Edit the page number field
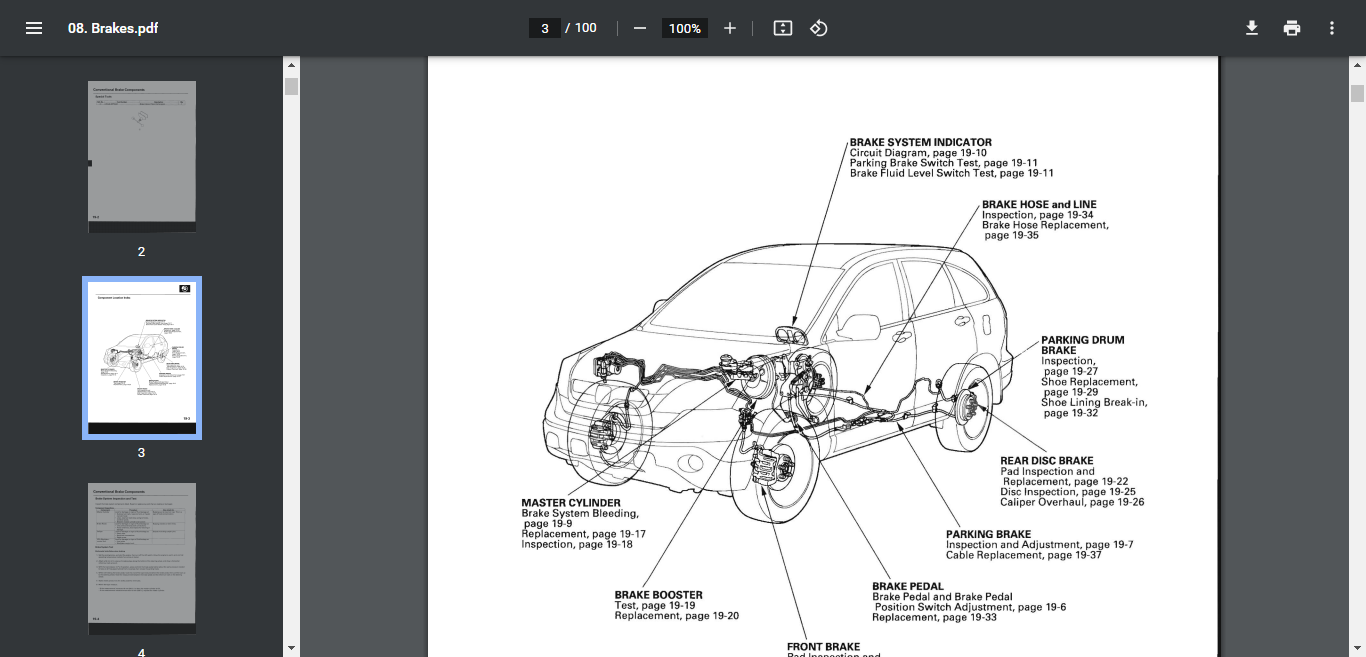The height and width of the screenshot is (657, 1366). tap(545, 28)
